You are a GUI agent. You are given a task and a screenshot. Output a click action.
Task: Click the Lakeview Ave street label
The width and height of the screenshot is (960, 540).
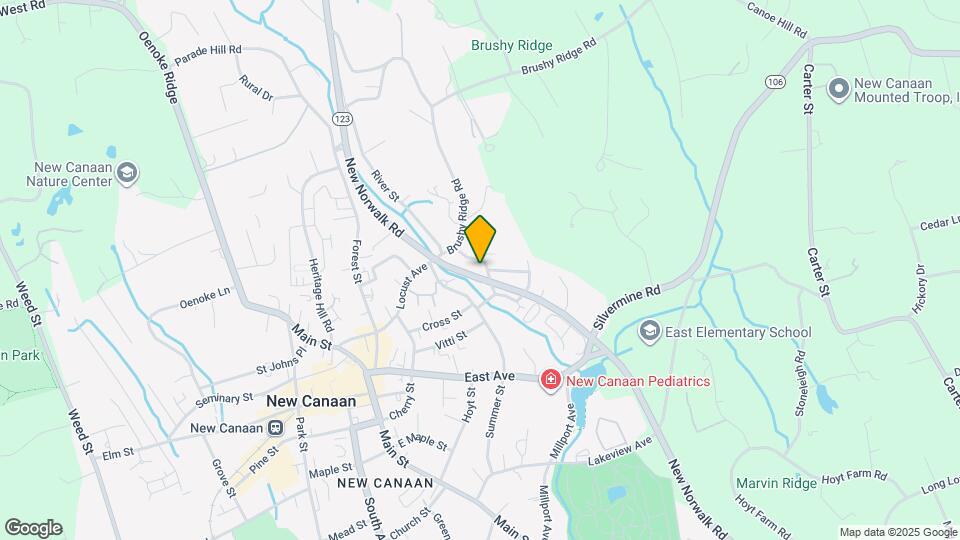[x=621, y=452]
